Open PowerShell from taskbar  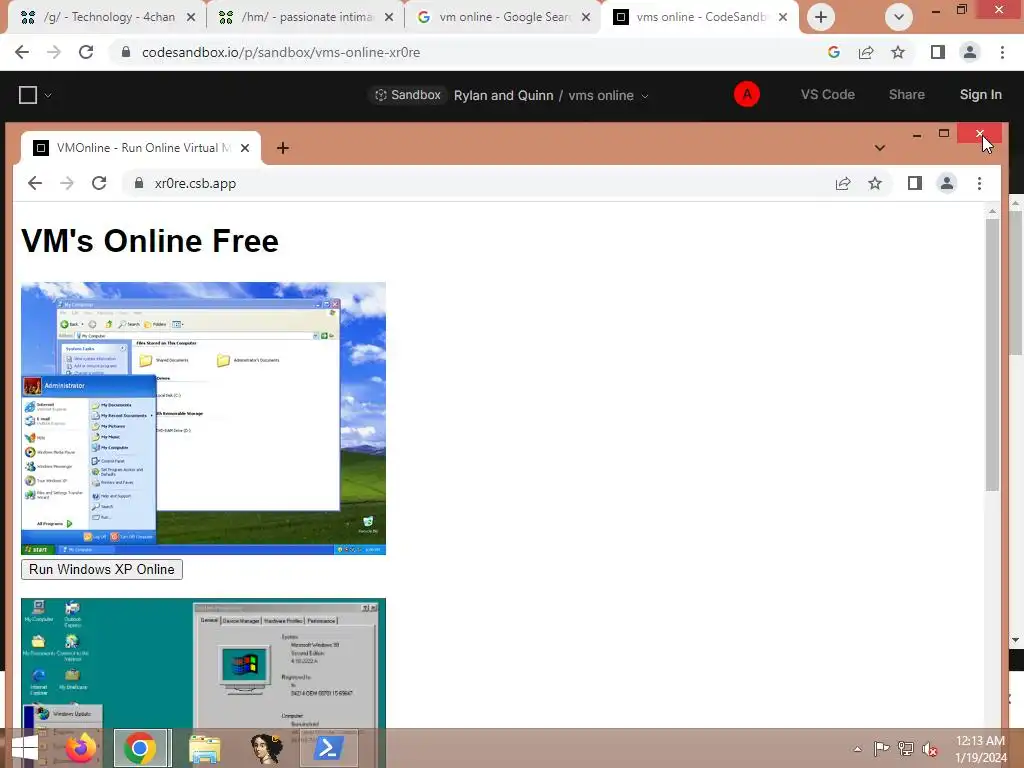click(x=328, y=748)
